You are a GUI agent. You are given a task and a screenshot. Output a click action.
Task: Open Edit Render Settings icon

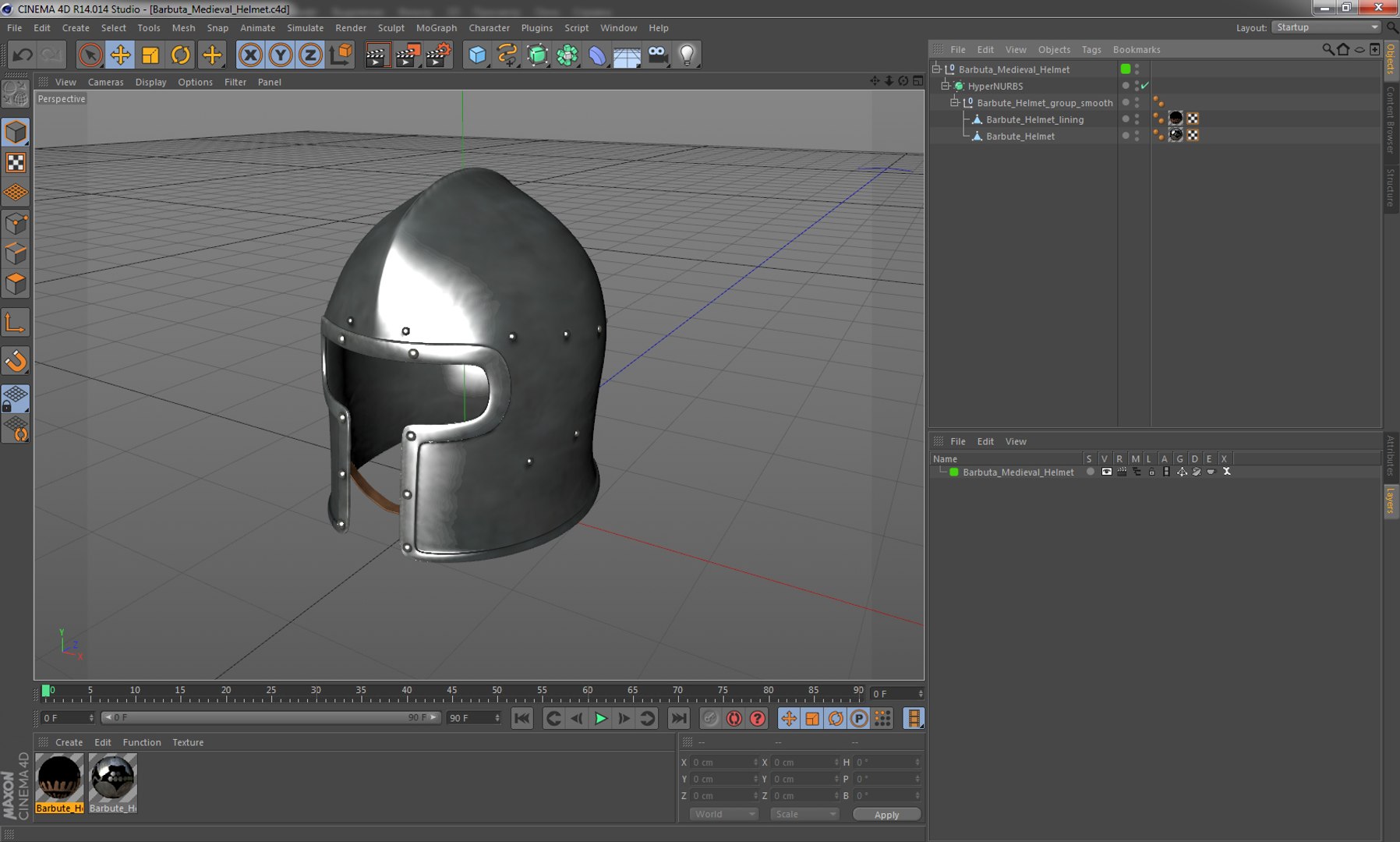(438, 55)
